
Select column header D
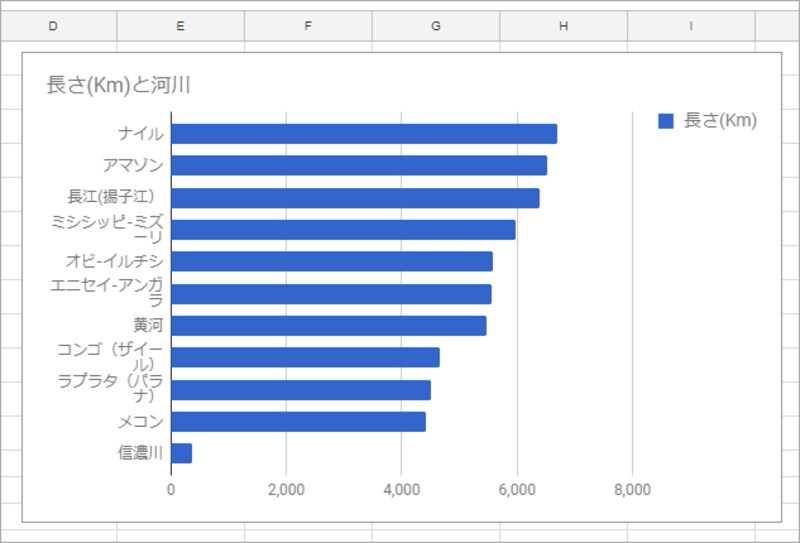click(58, 26)
